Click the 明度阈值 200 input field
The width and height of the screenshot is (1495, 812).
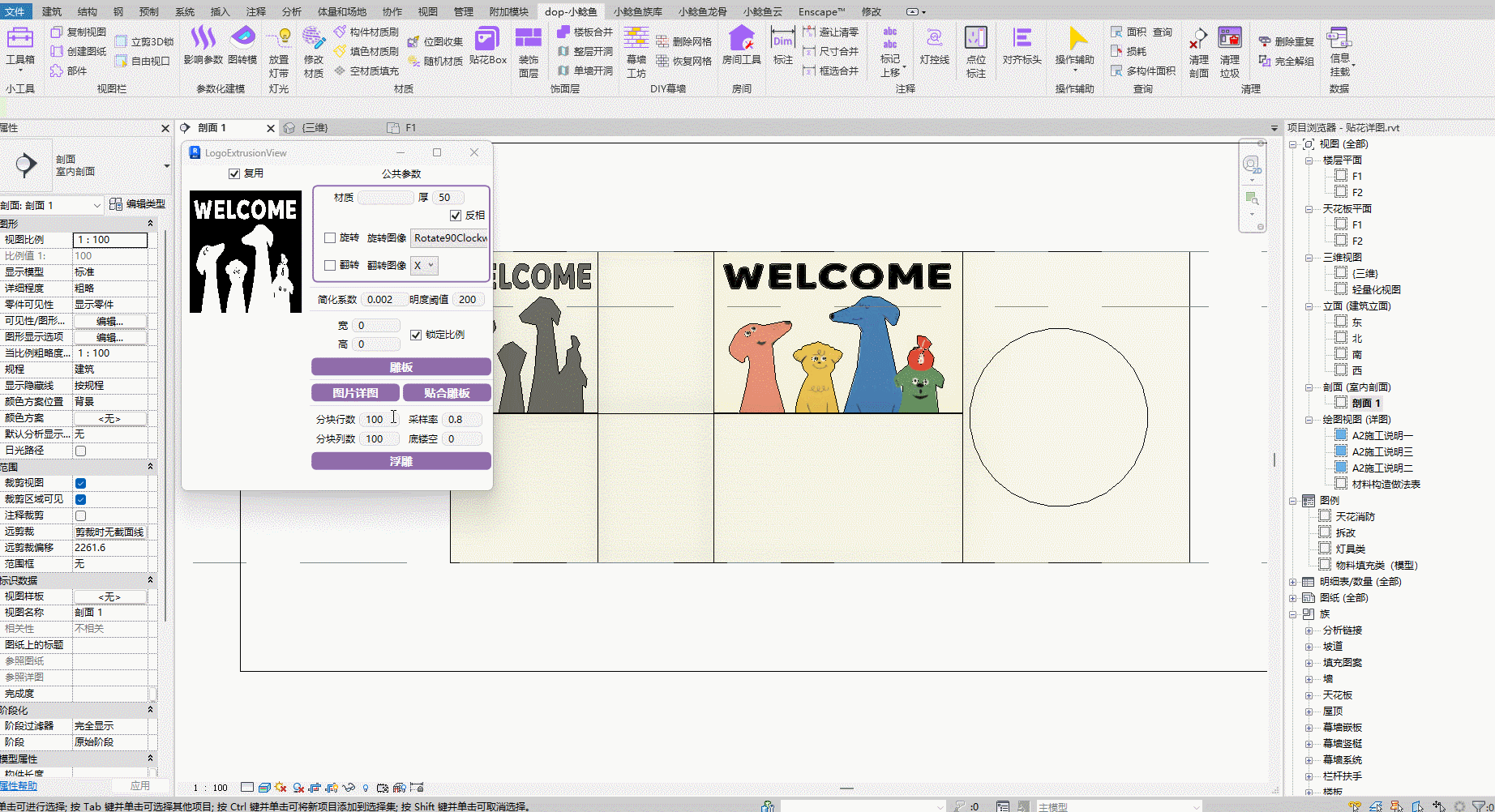click(469, 300)
